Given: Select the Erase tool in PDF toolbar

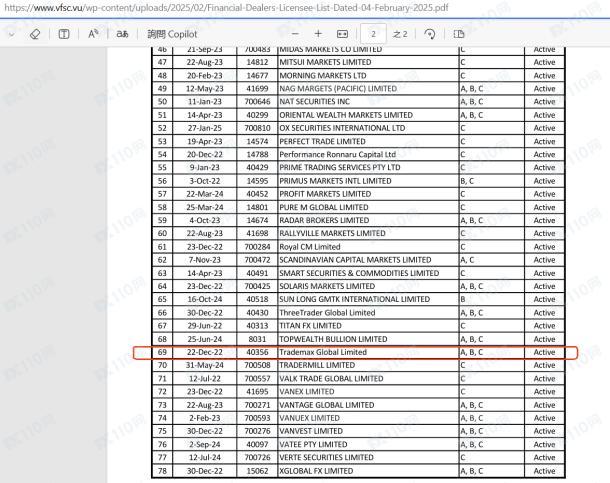Looking at the screenshot, I should click(x=35, y=34).
